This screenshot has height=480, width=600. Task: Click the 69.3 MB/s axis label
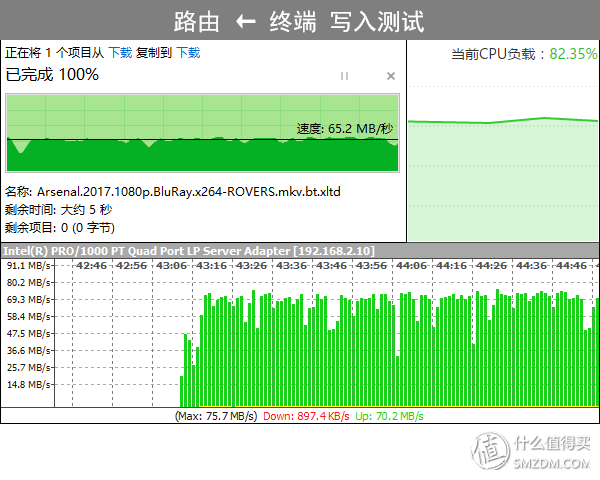(28, 299)
